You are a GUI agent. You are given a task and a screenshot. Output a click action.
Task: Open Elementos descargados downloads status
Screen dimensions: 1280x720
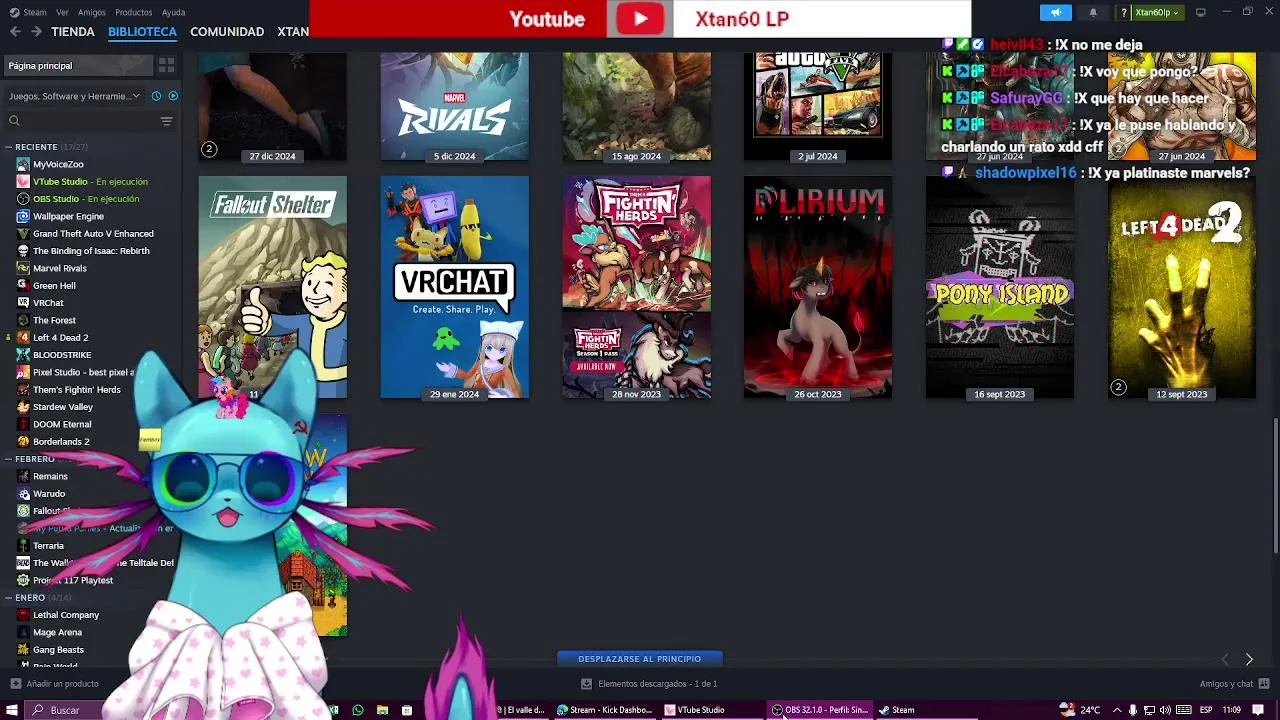650,684
